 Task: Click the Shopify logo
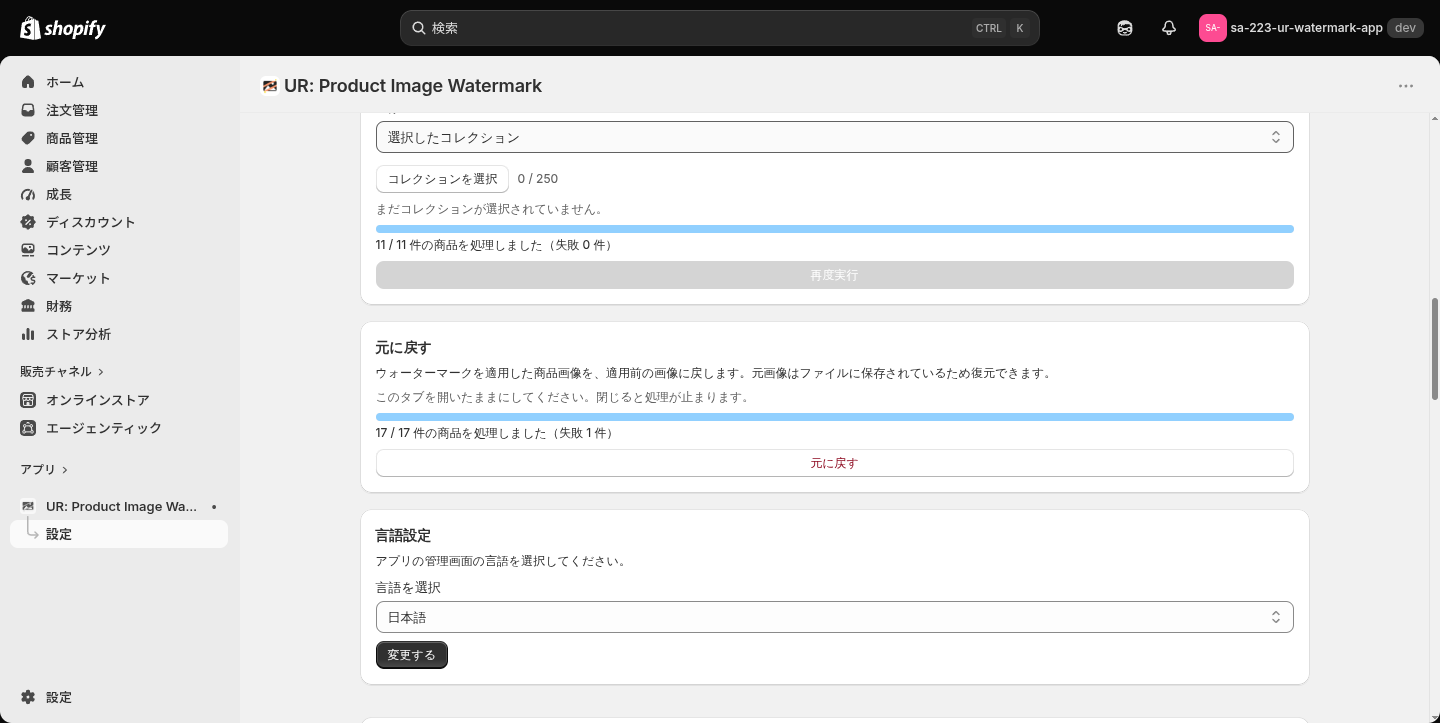pos(63,28)
